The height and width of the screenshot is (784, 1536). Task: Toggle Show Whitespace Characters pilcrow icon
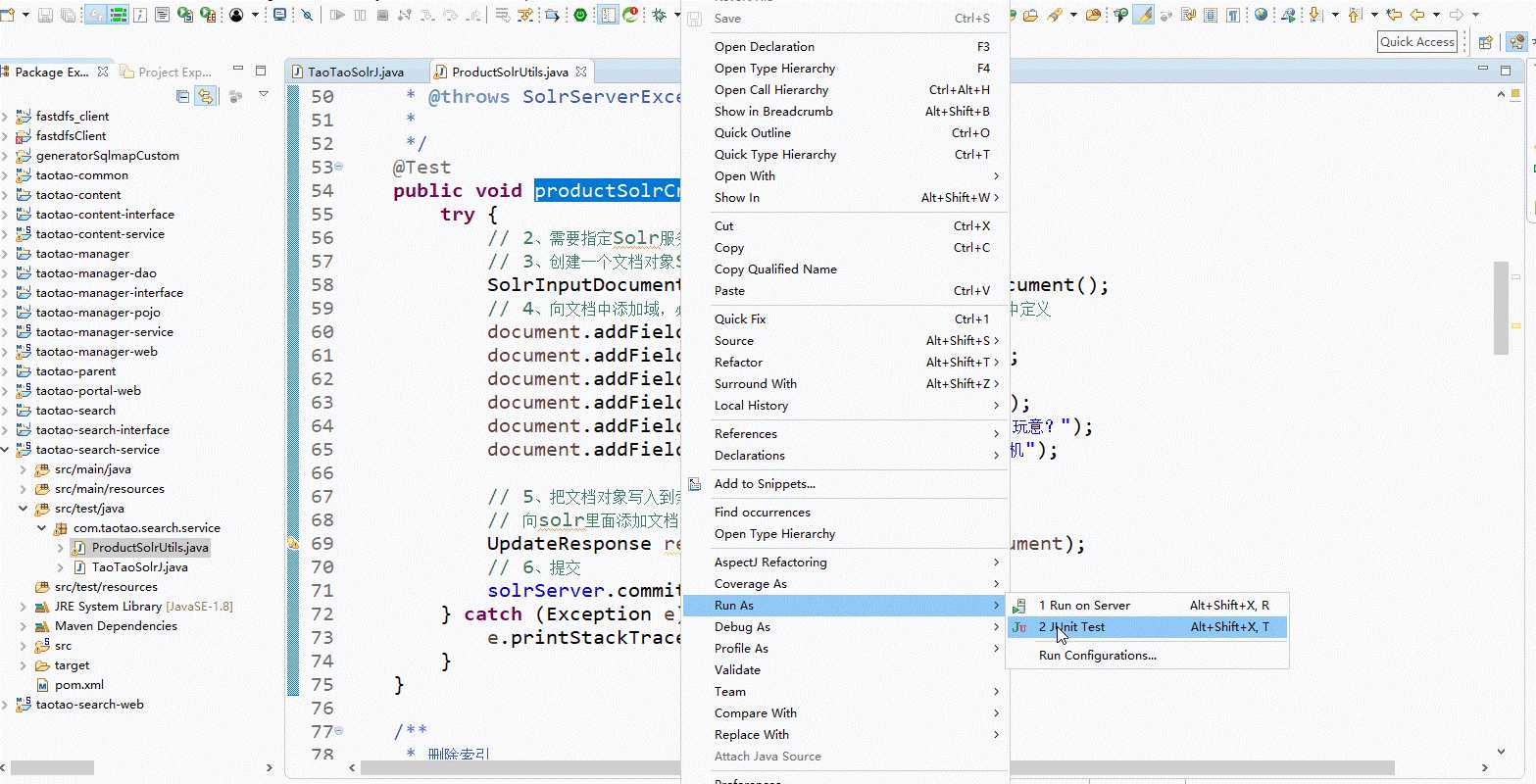pos(1232,15)
